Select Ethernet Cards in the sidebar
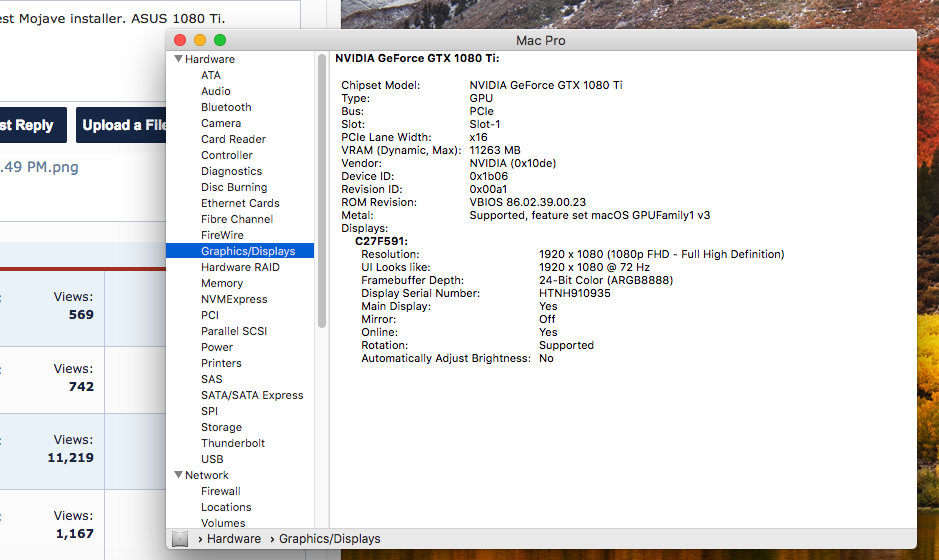The height and width of the screenshot is (560, 939). coord(240,203)
